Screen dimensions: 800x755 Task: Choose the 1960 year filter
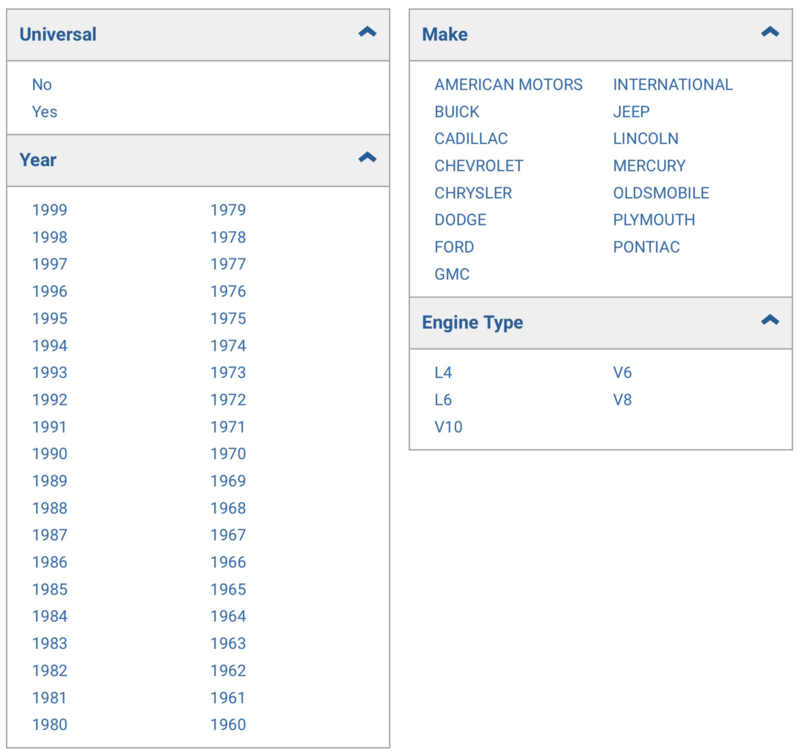coord(229,724)
